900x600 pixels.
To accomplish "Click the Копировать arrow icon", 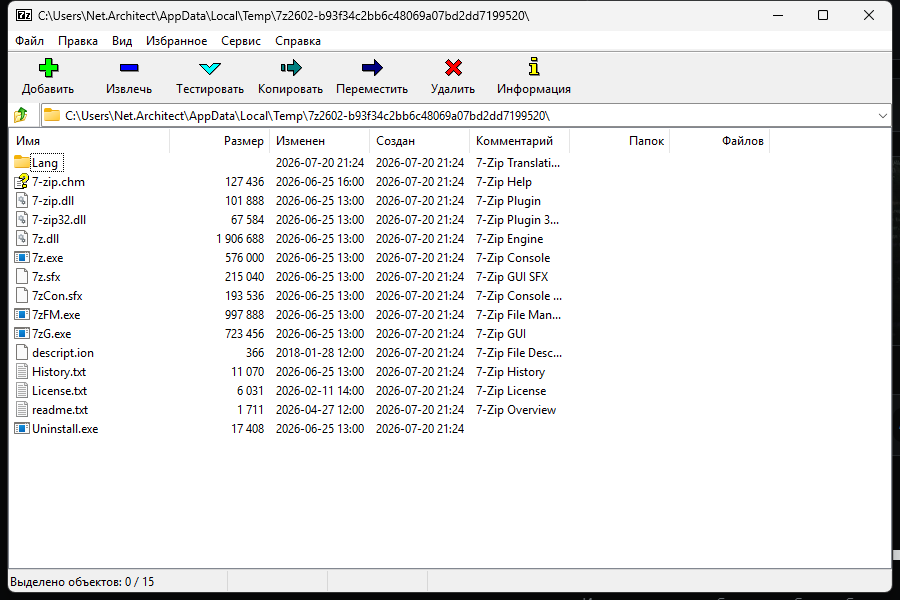I will pyautogui.click(x=290, y=68).
